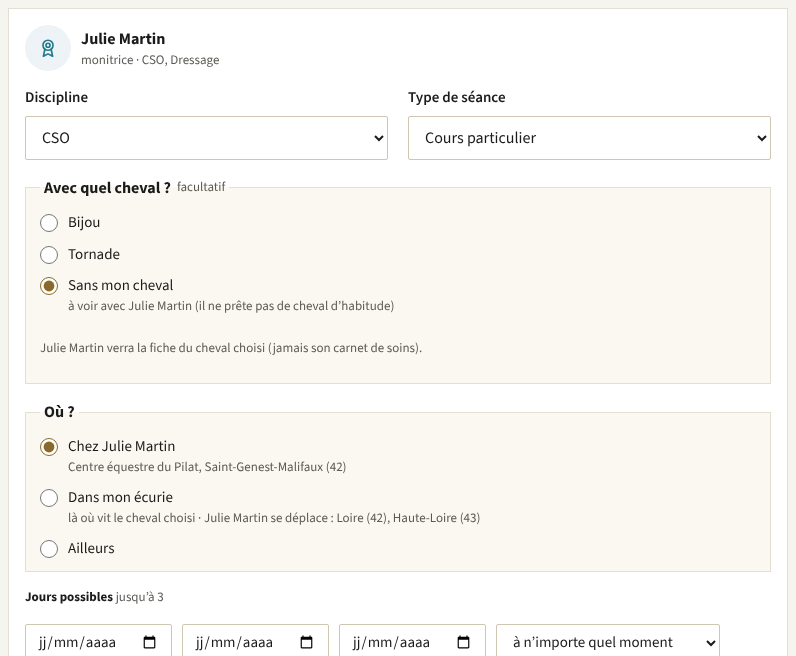Image resolution: width=796 pixels, height=656 pixels.
Task: Click into the first jj/mm/aaaa date field
Action: (98, 642)
